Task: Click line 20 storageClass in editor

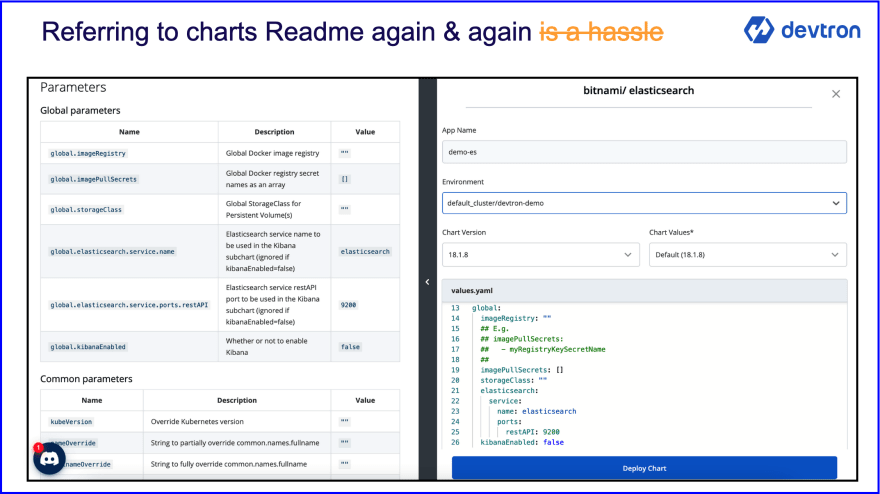Action: (x=513, y=380)
